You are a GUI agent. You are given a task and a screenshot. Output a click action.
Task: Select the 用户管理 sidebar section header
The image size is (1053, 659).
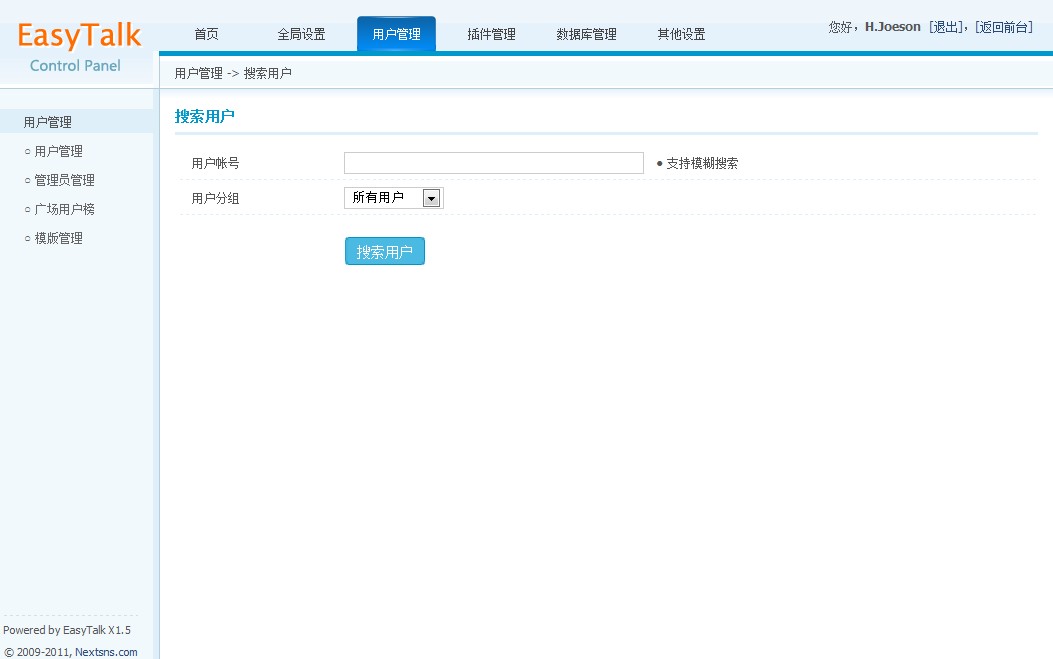tap(48, 122)
